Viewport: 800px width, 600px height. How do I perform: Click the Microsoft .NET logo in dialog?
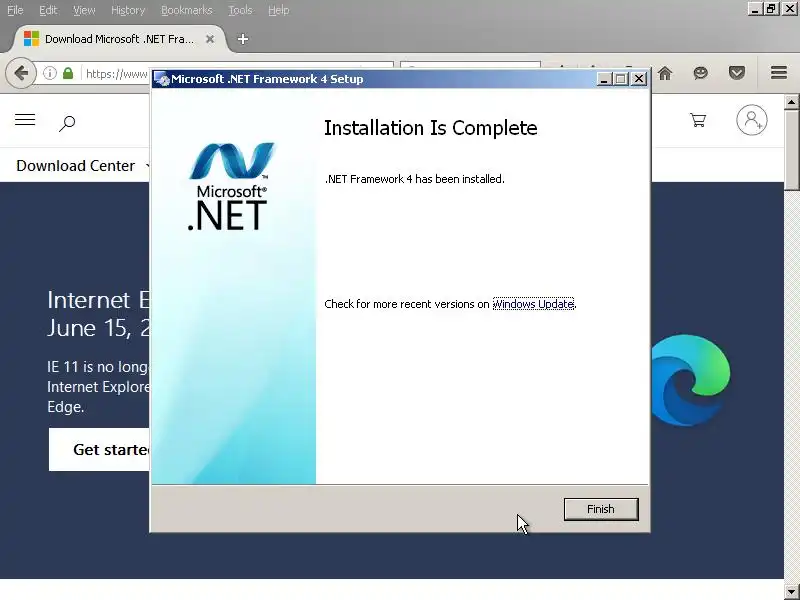click(x=231, y=186)
